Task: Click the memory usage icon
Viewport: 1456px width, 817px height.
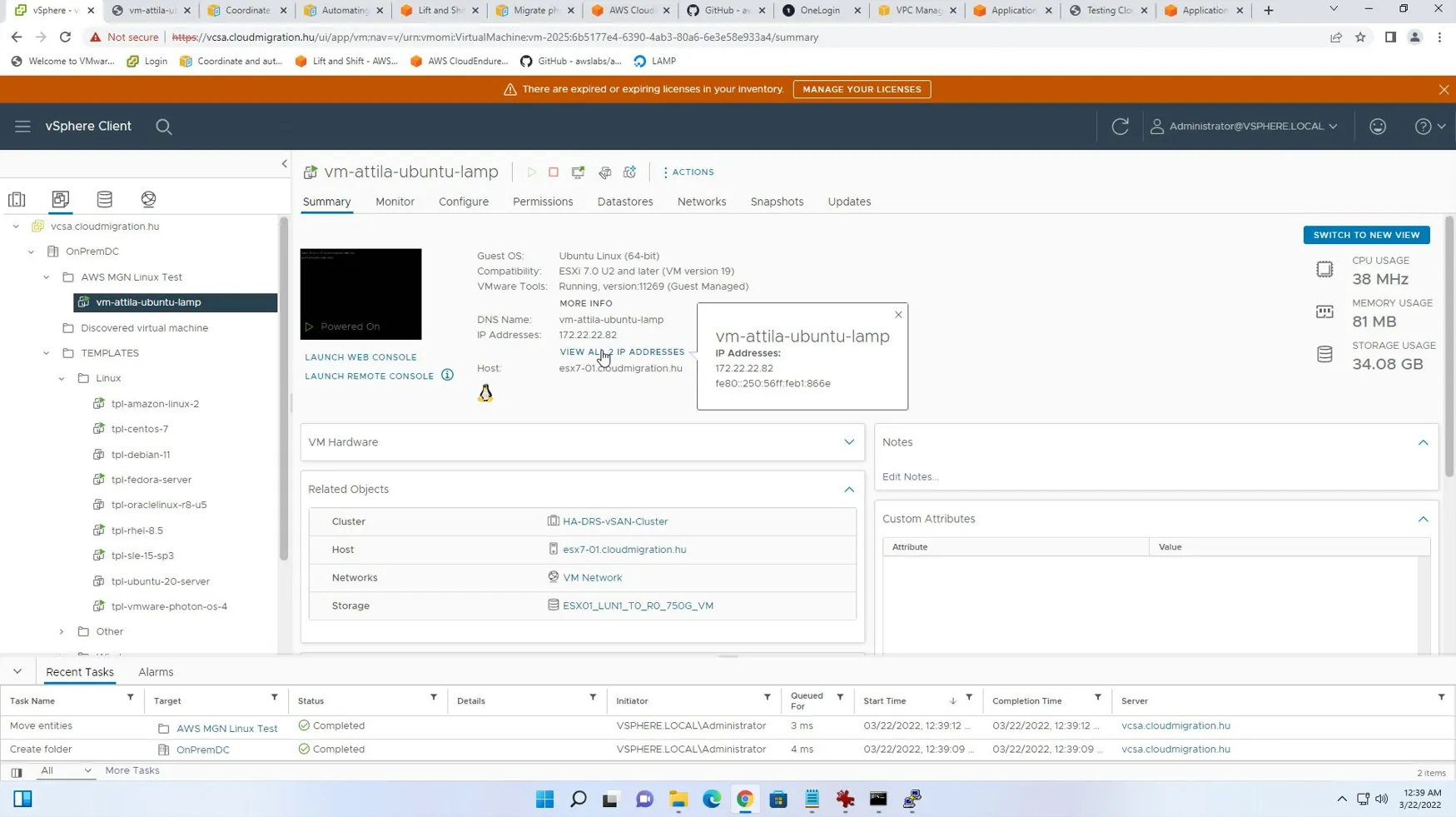Action: coord(1324,311)
